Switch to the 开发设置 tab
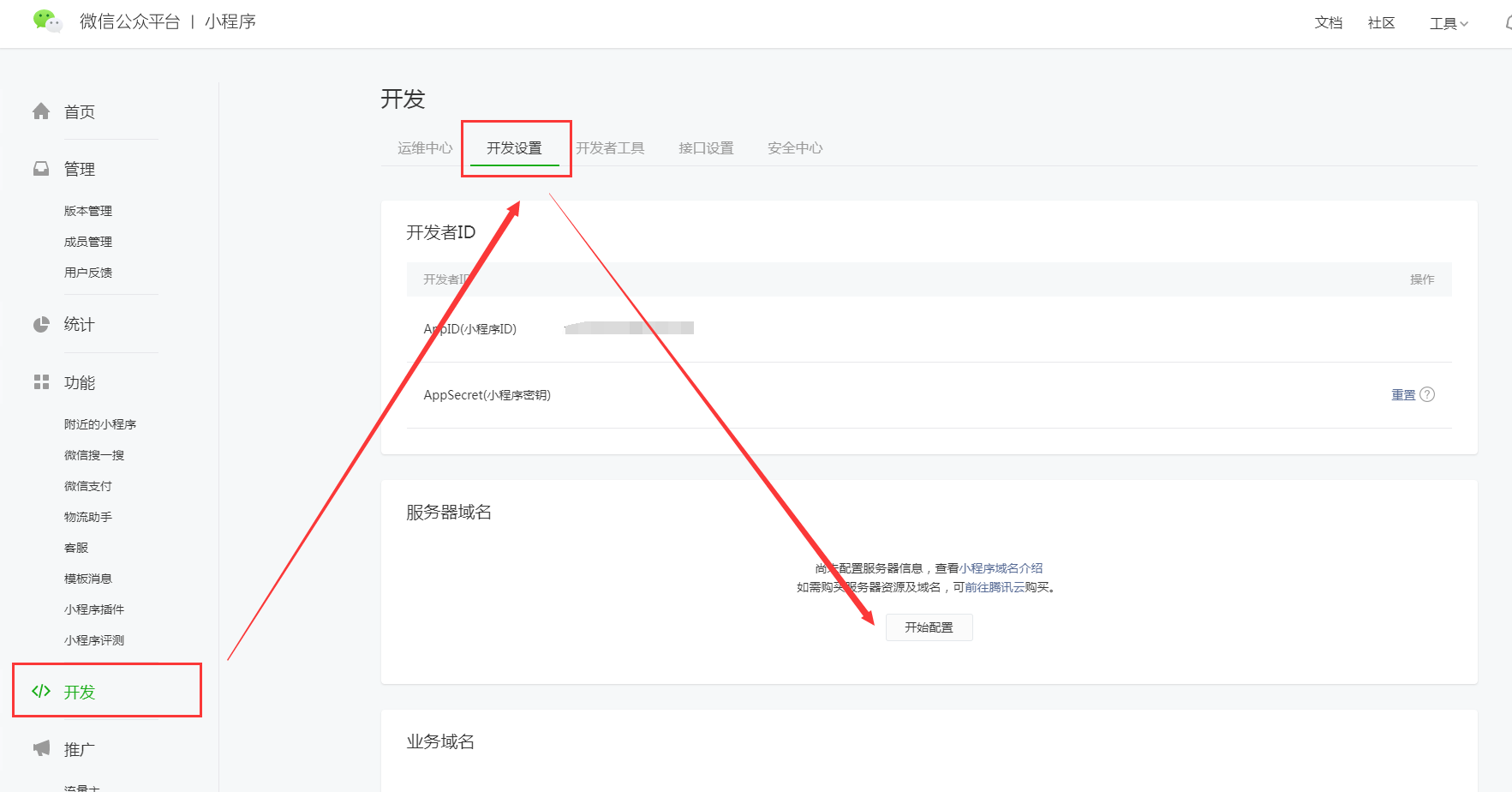The image size is (1512, 792). [514, 147]
